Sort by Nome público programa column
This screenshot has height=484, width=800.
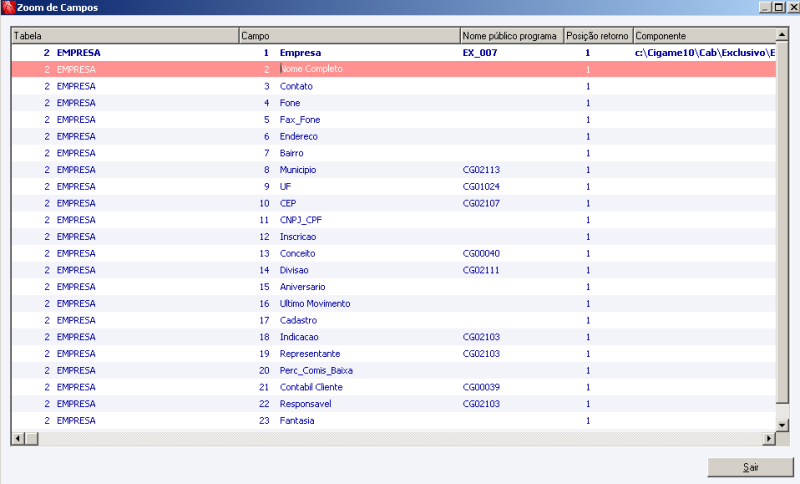[x=512, y=36]
